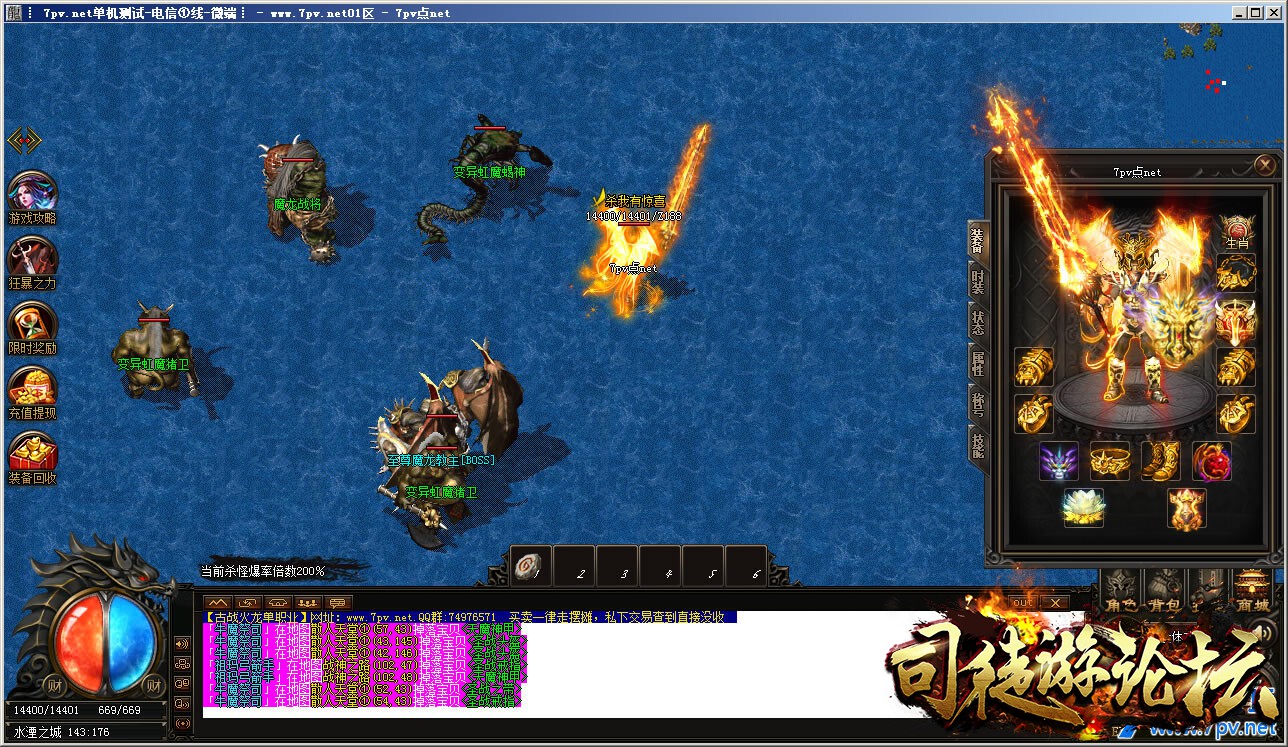This screenshot has width=1288, height=747.
Task: Click the right 财 button on orb
Action: [153, 686]
